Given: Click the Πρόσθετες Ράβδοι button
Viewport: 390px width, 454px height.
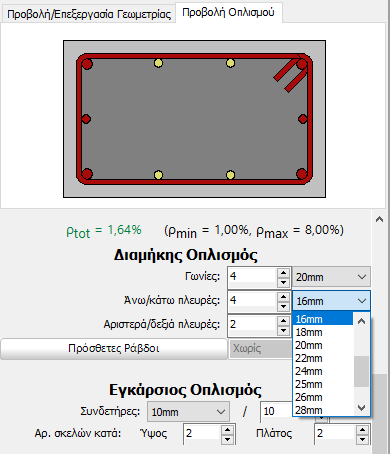Looking at the screenshot, I should point(114,348).
